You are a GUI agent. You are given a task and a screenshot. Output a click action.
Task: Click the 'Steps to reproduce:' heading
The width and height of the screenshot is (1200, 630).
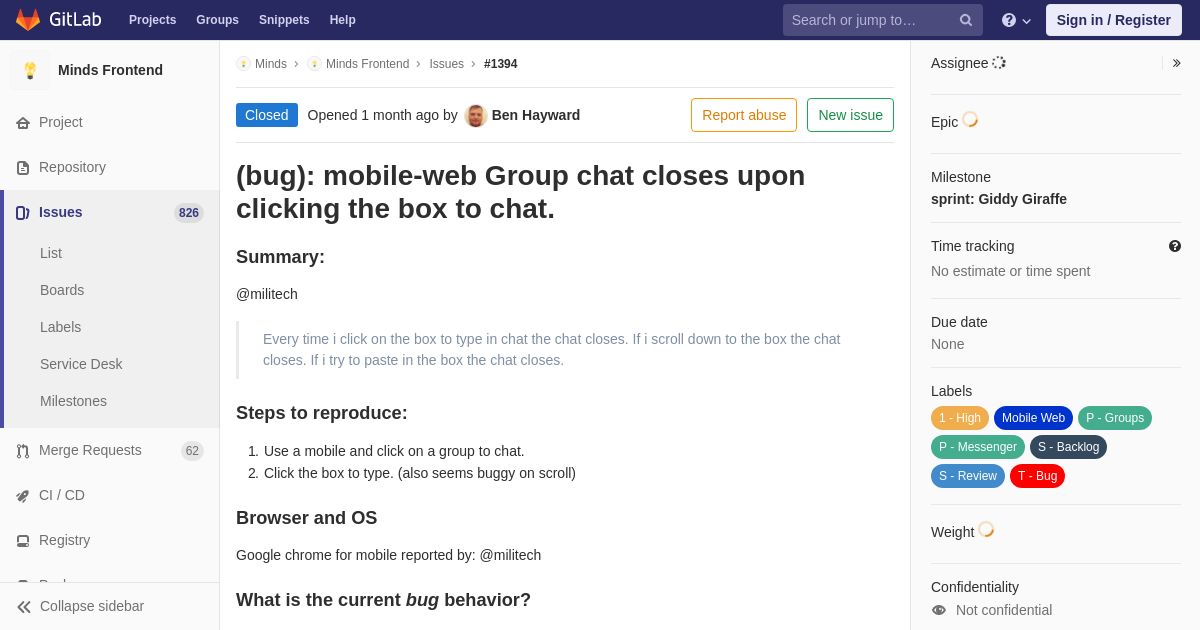pos(322,413)
